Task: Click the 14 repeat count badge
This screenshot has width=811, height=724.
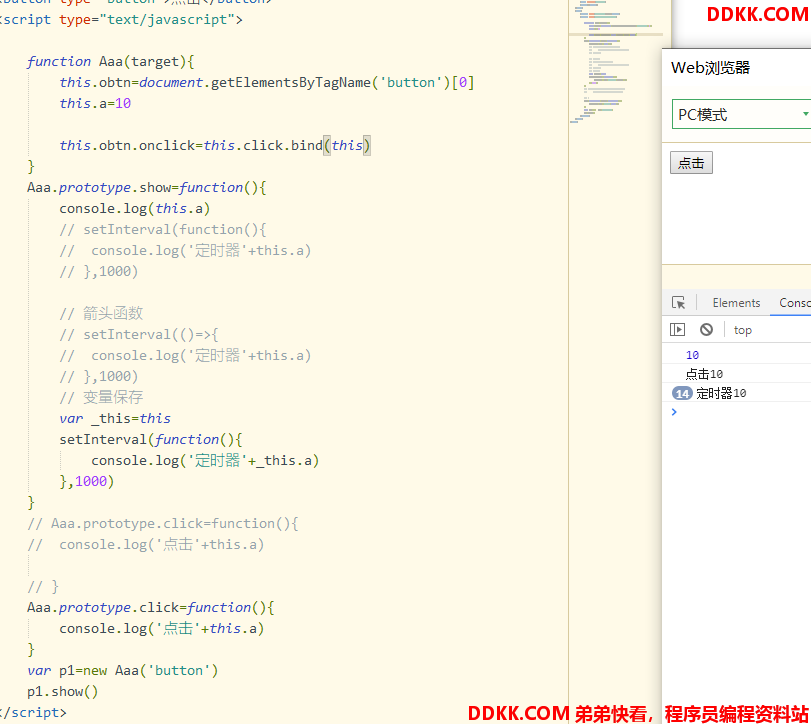Action: click(x=682, y=394)
